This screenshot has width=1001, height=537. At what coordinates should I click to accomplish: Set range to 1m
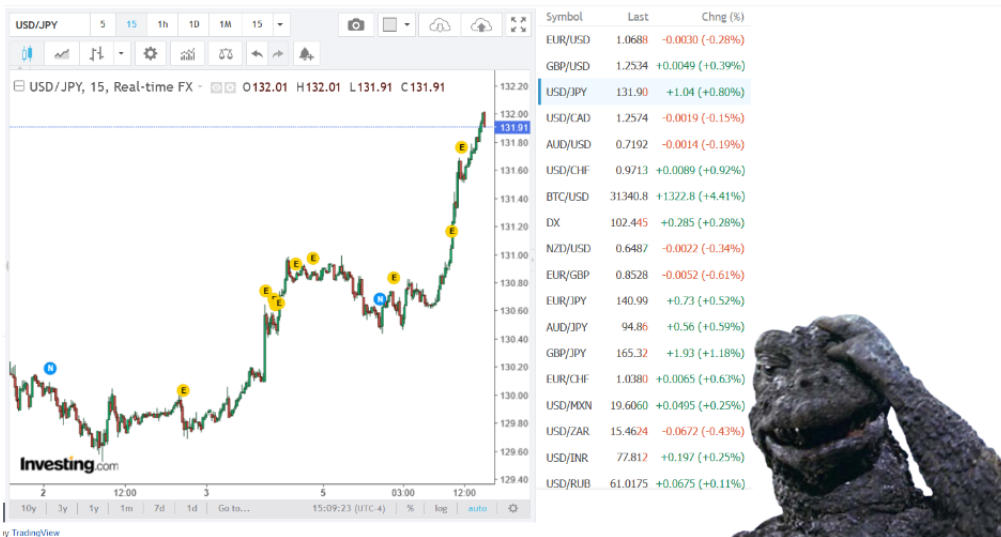click(126, 508)
